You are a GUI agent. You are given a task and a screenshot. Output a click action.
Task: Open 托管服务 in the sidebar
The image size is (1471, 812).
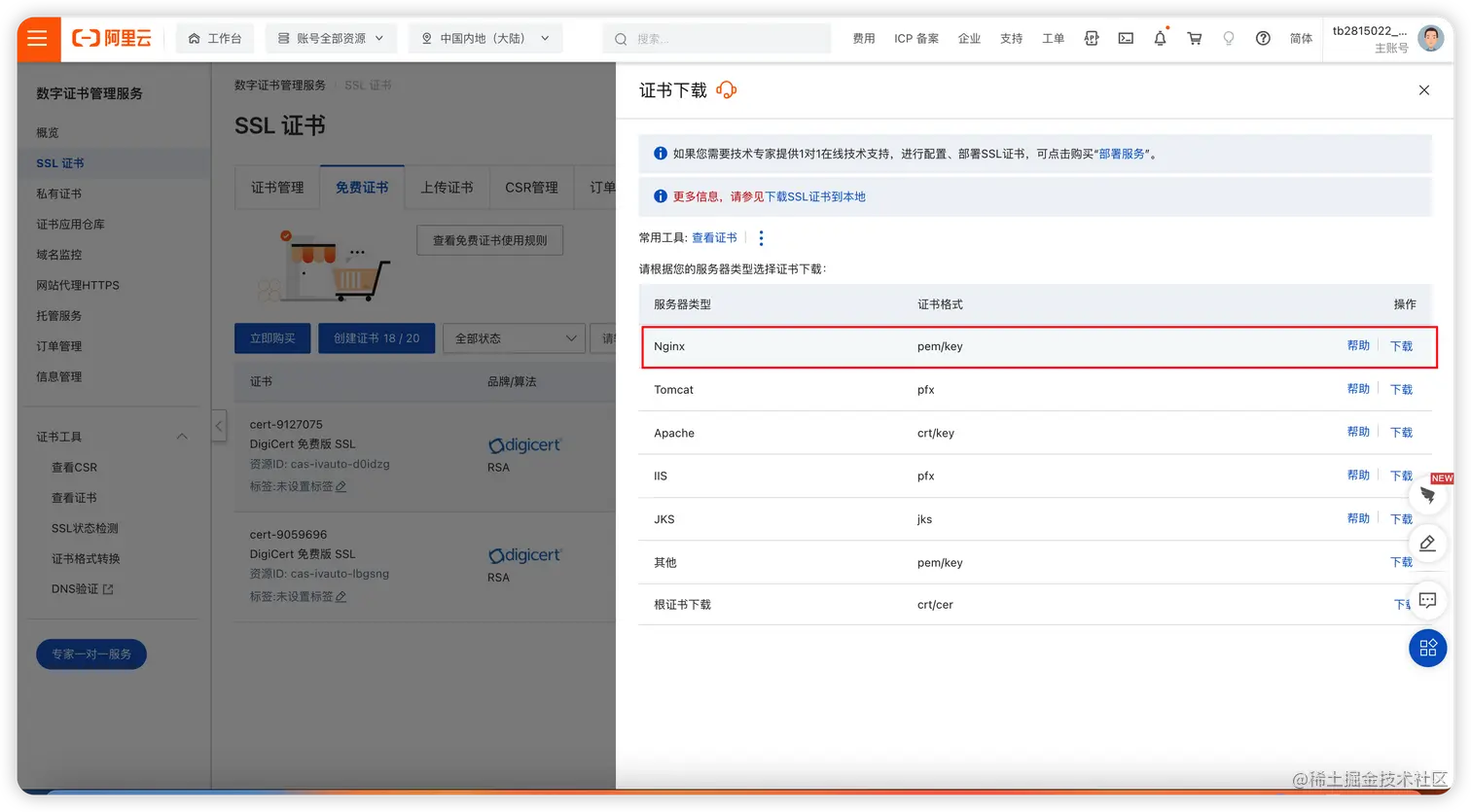coord(59,316)
